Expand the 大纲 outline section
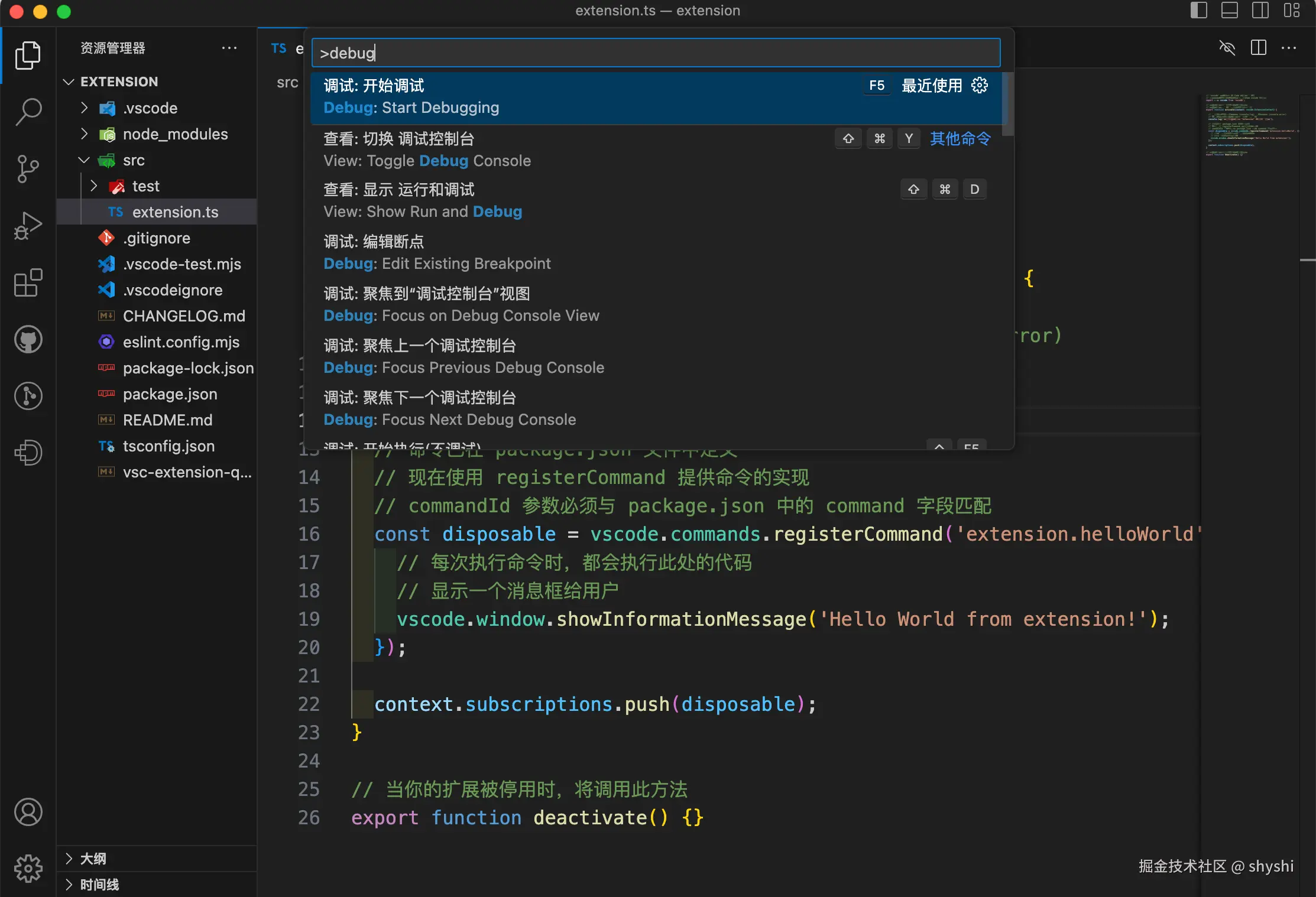The image size is (1316, 897). (93, 859)
